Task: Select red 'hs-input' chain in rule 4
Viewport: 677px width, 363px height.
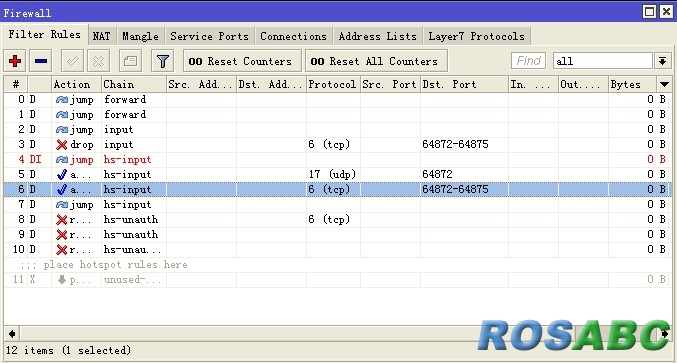Action: pos(127,160)
